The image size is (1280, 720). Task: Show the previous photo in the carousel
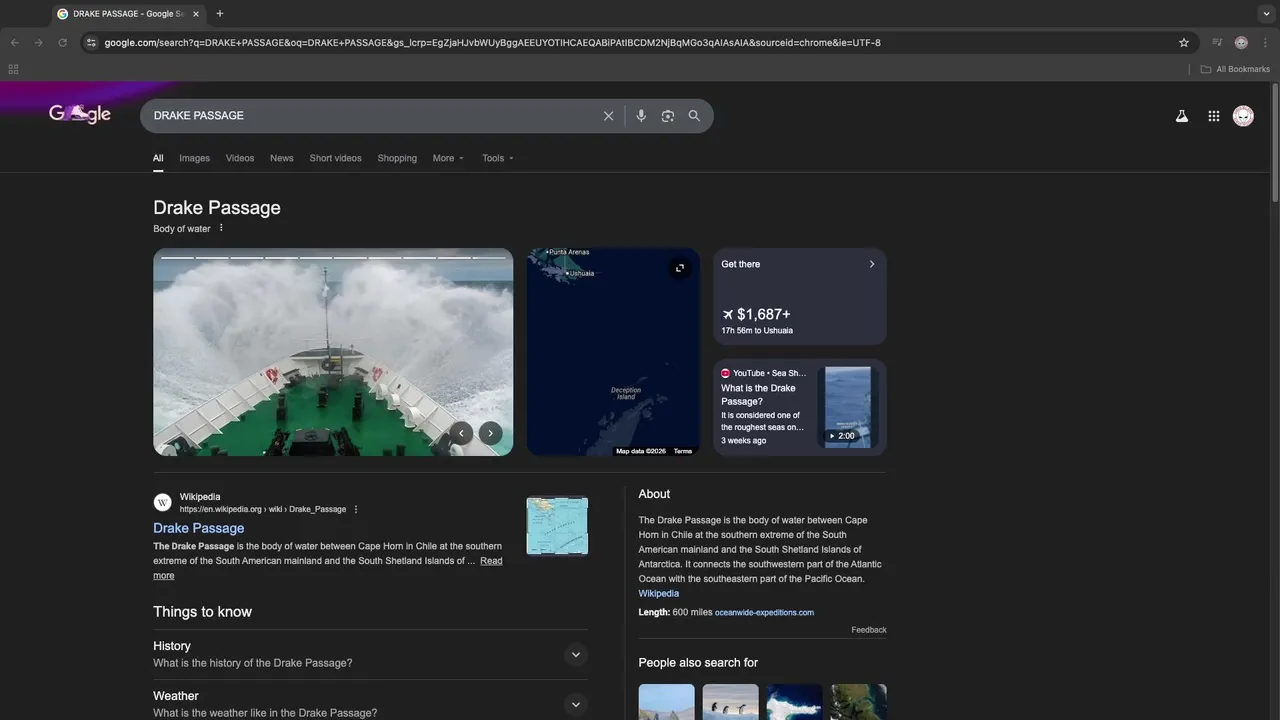pos(460,433)
